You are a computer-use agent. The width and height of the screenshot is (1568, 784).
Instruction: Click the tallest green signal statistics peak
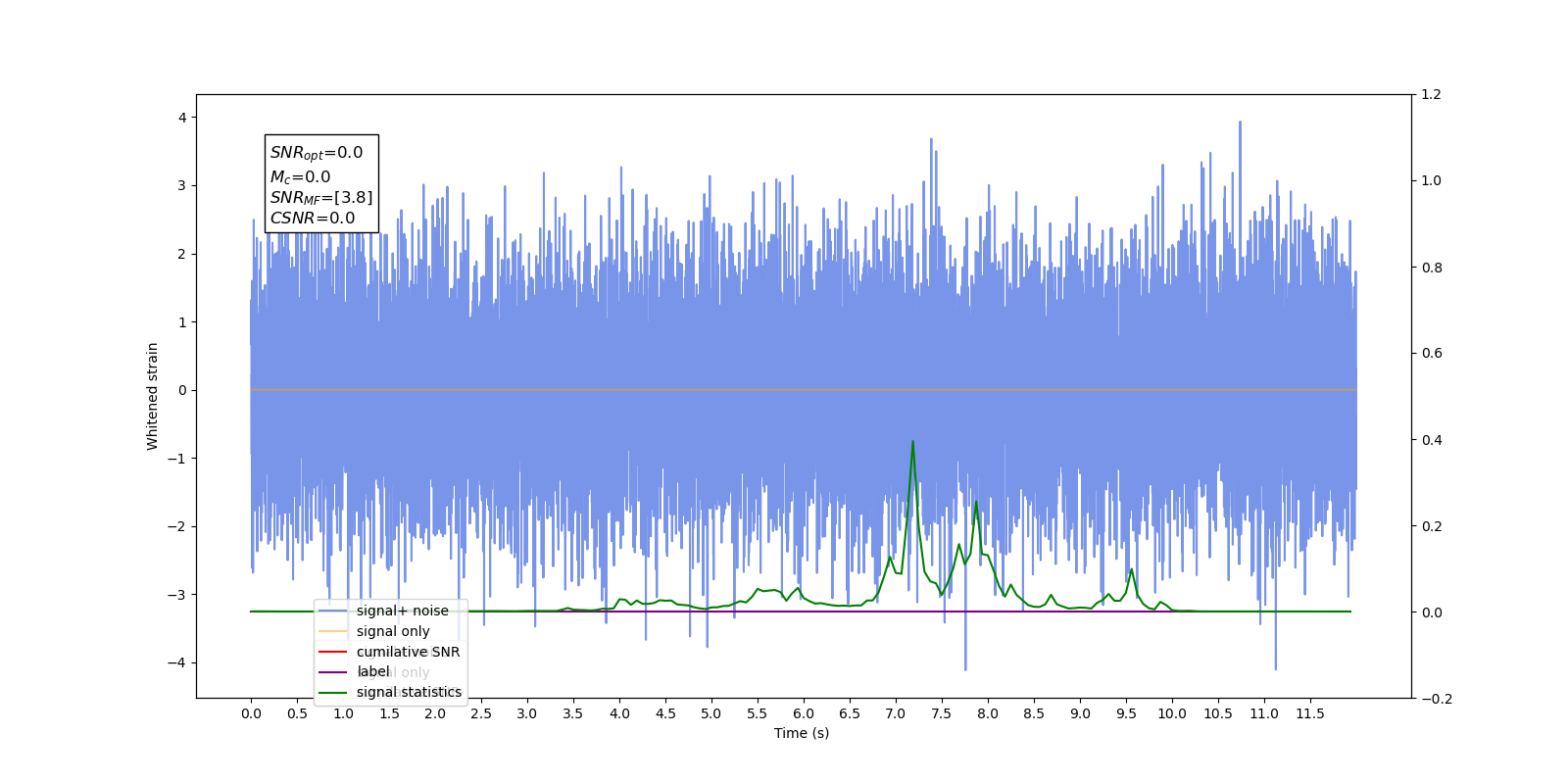point(912,442)
